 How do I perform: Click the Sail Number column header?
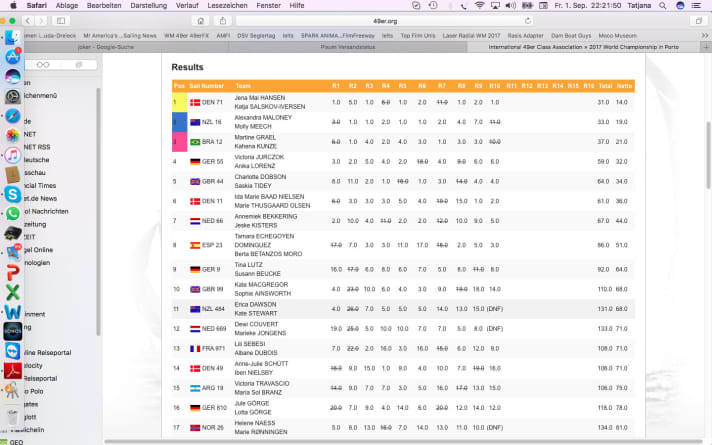click(x=206, y=86)
